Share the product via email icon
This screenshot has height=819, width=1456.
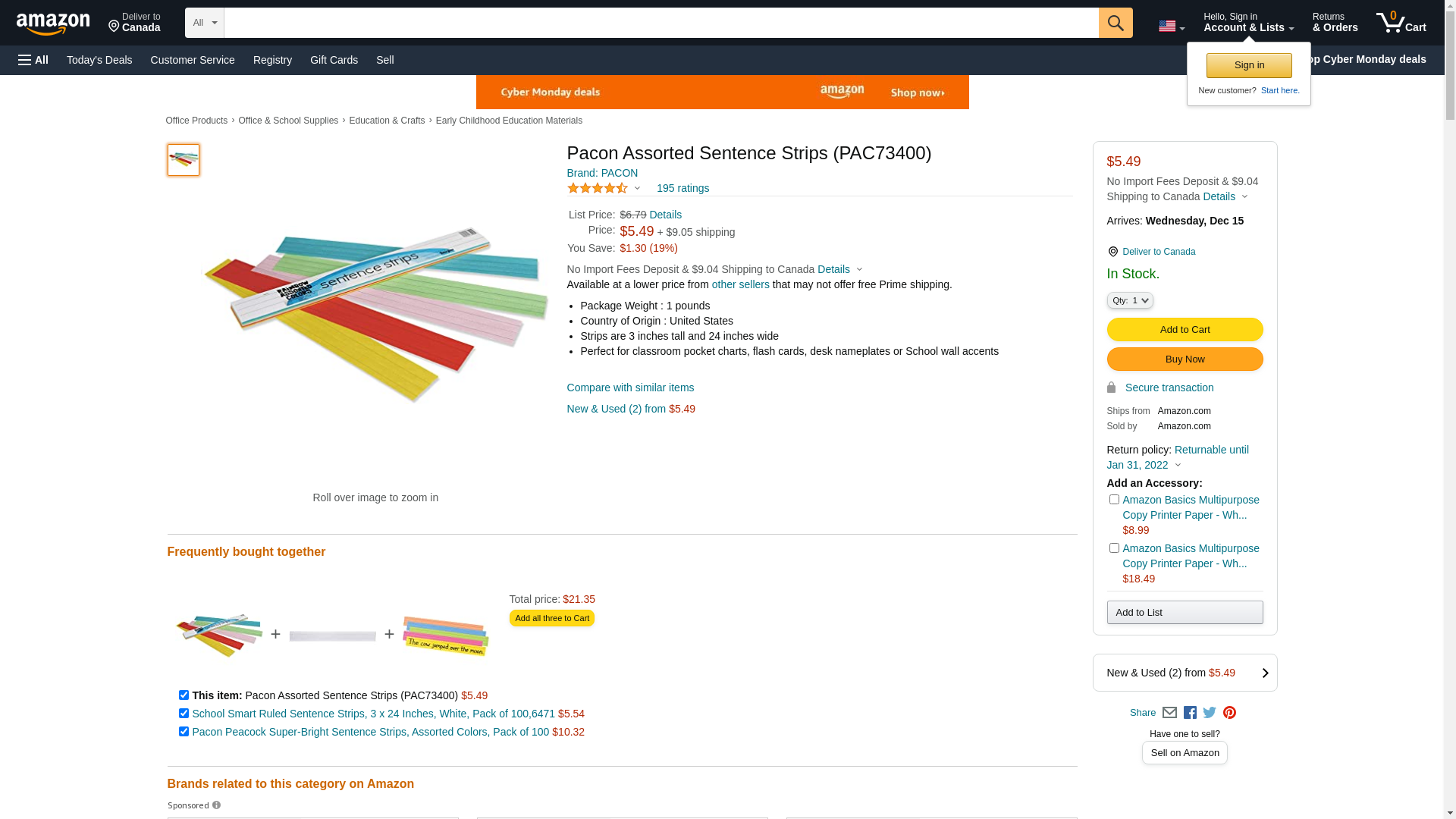1169,713
